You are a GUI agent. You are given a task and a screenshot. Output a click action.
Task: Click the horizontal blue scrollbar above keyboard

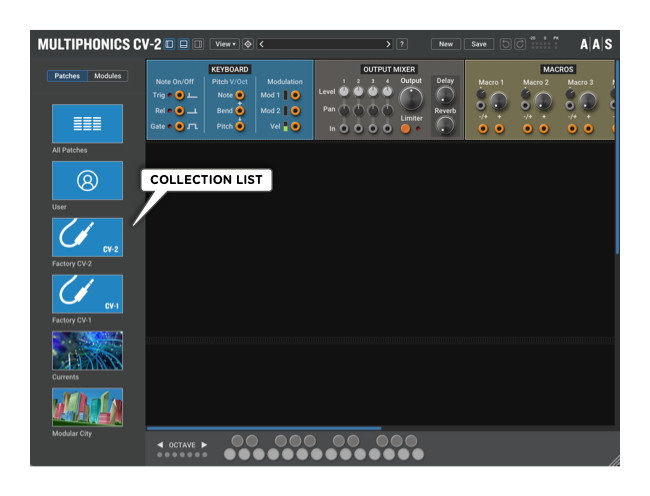[x=264, y=428]
